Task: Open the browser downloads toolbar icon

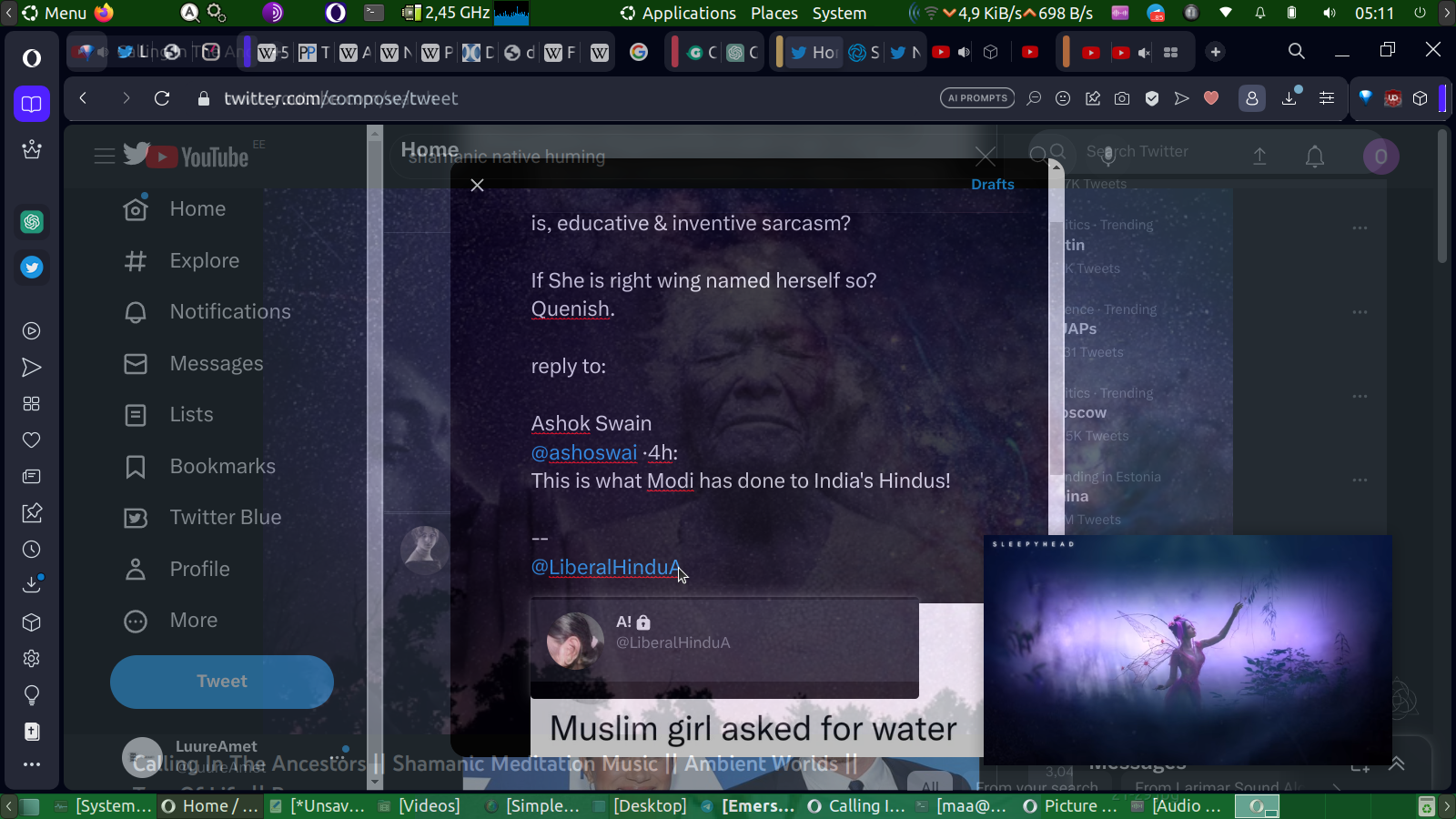Action: click(x=1289, y=98)
